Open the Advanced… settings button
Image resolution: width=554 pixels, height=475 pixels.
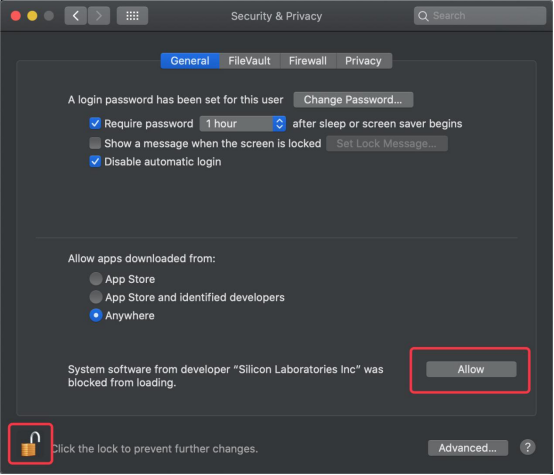click(468, 448)
